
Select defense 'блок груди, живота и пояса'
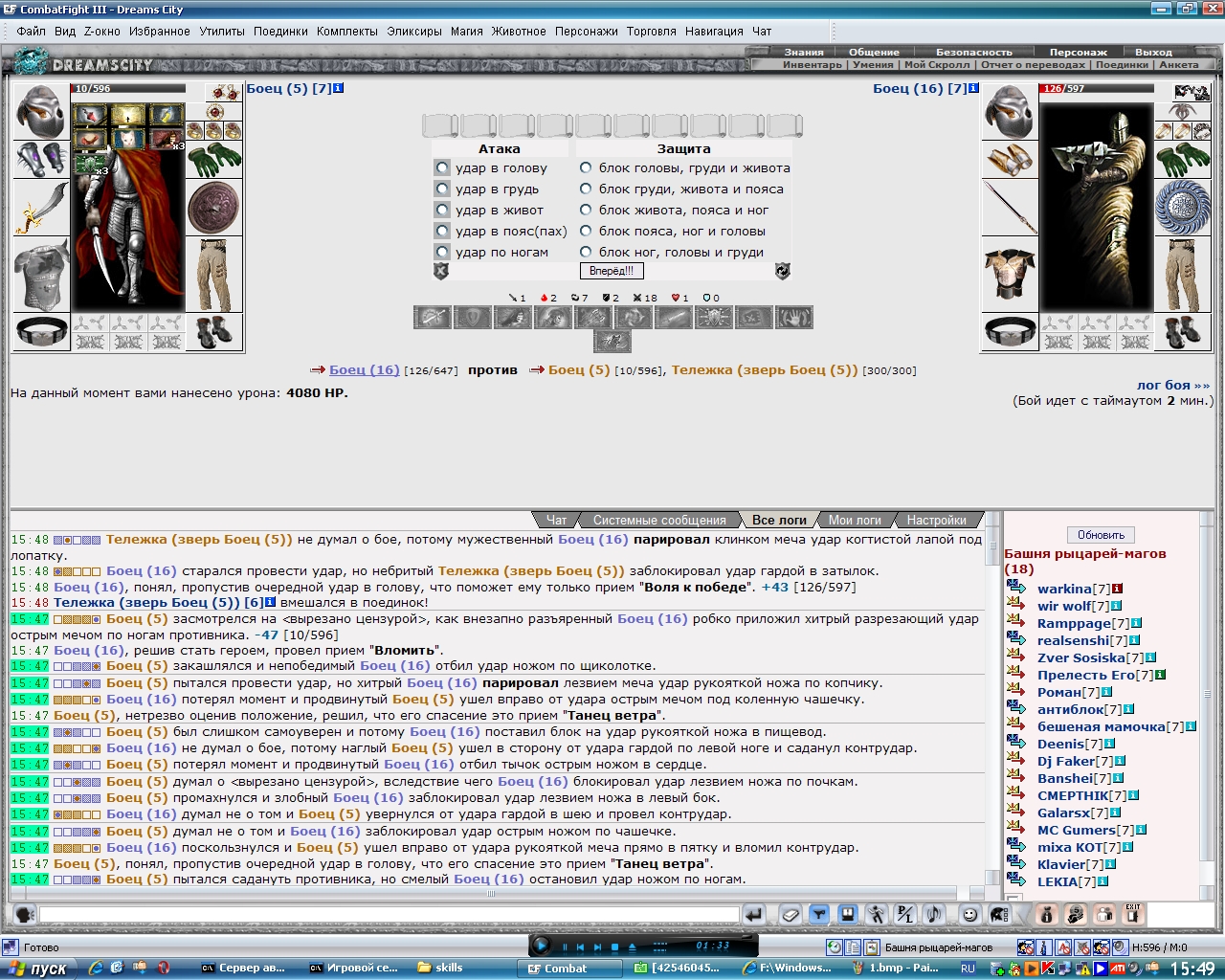coord(586,189)
